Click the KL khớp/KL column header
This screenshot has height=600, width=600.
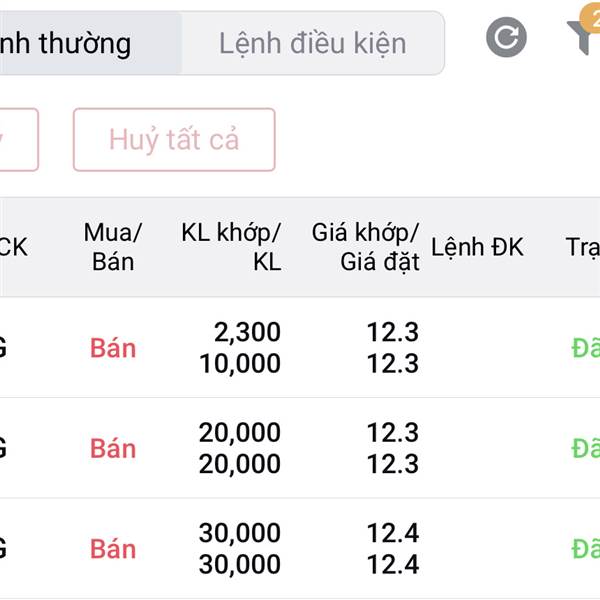tap(231, 247)
